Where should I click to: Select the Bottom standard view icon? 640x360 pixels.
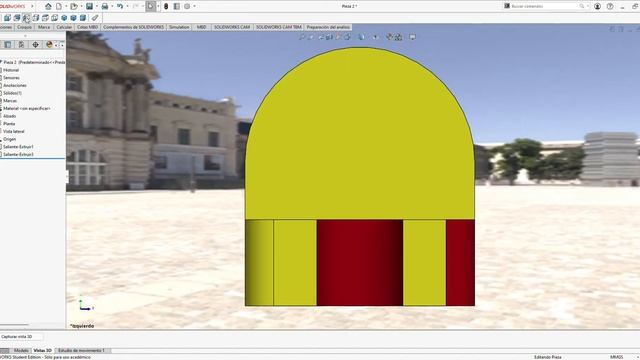click(55, 18)
